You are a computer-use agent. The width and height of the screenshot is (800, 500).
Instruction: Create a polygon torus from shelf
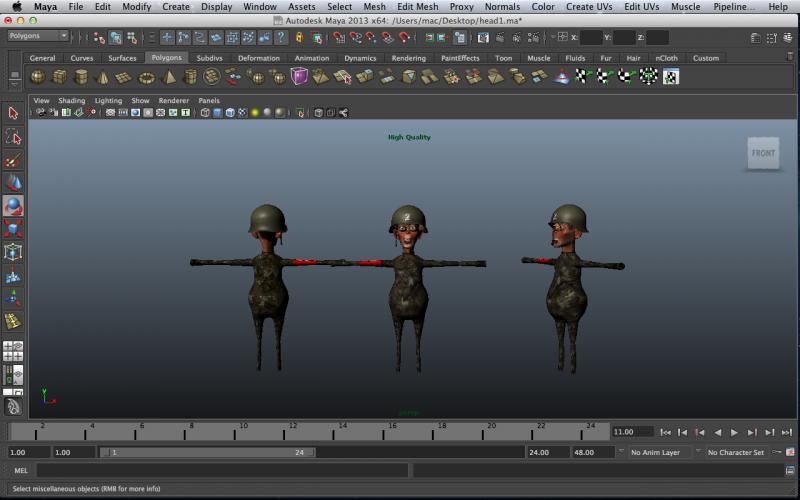[147, 77]
